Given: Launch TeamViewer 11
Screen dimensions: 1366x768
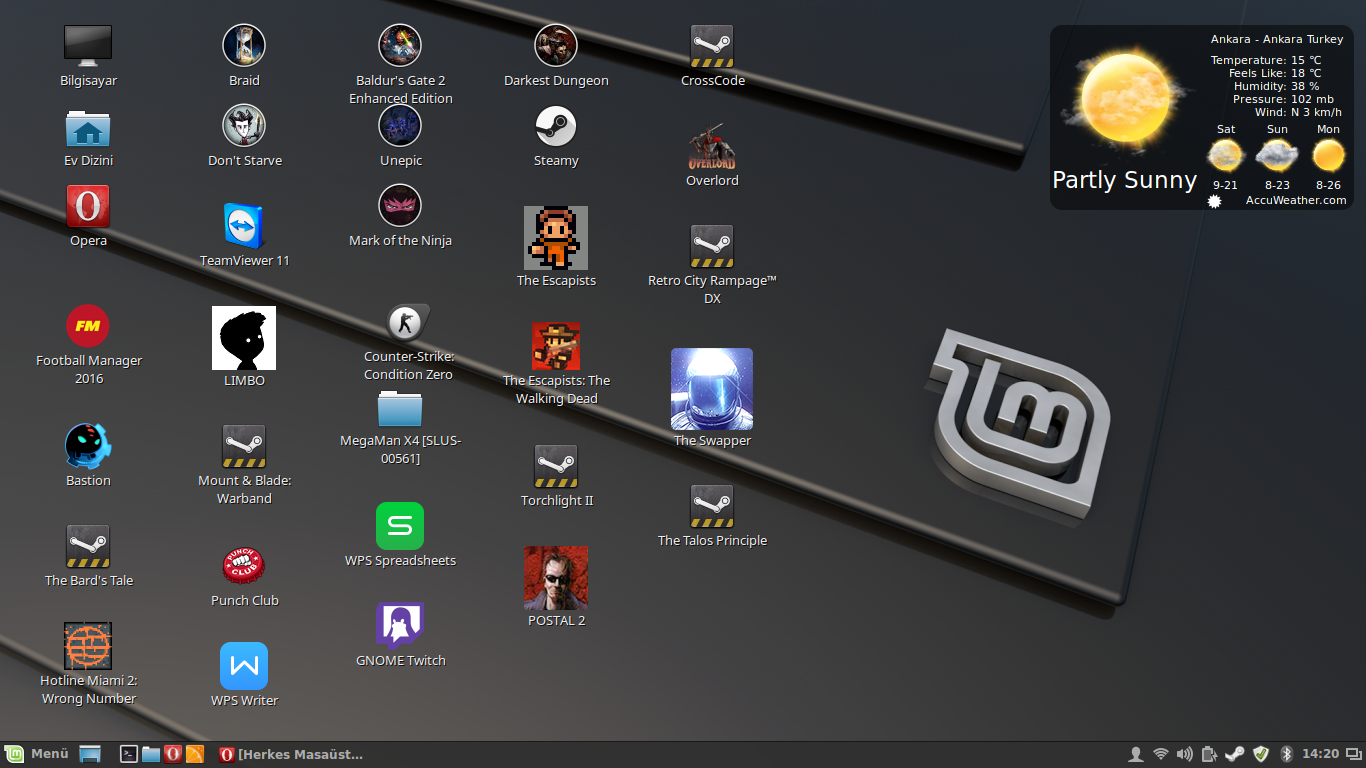Looking at the screenshot, I should pyautogui.click(x=244, y=227).
